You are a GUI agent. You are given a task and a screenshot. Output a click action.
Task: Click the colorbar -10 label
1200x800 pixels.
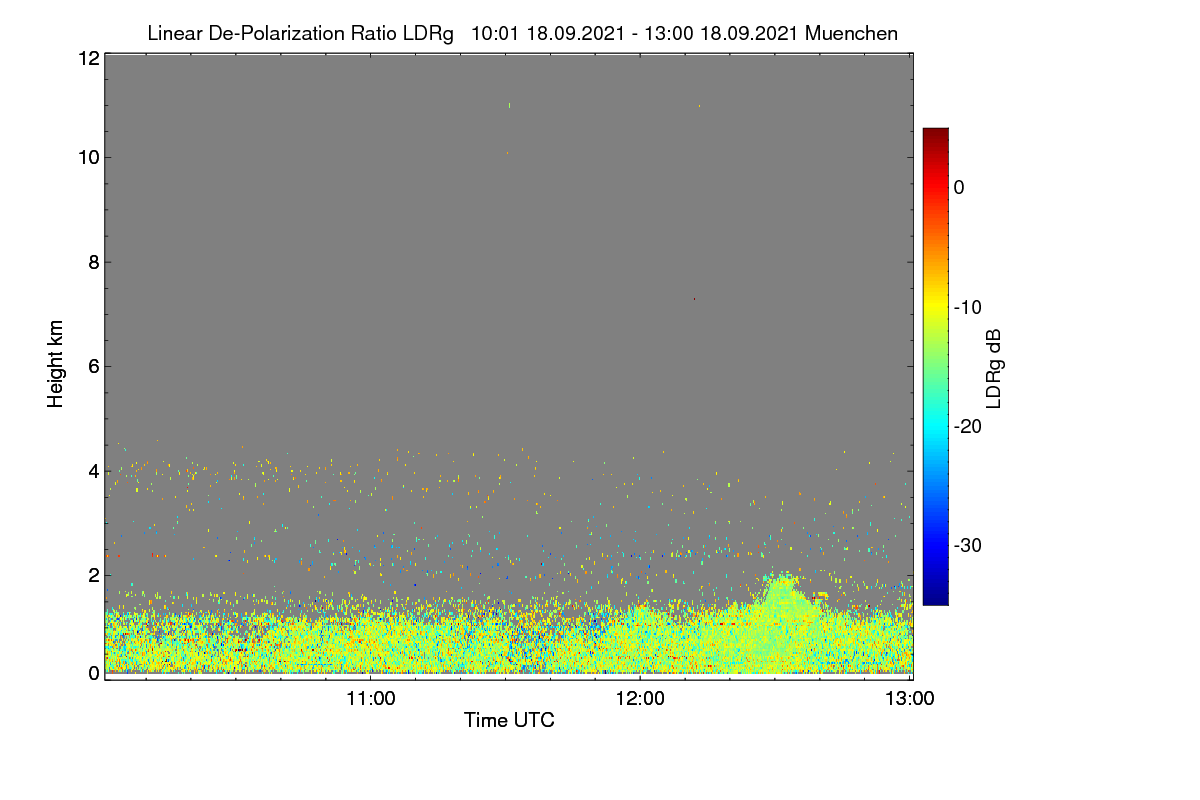point(967,306)
